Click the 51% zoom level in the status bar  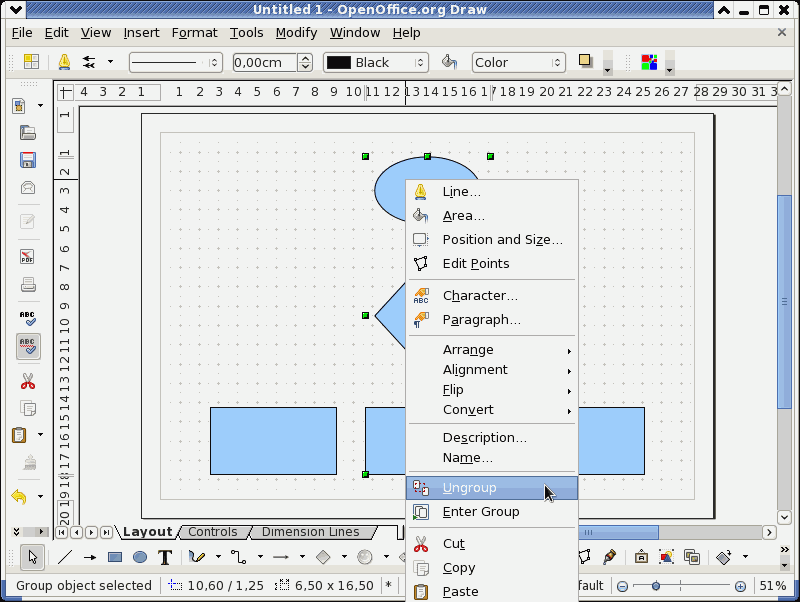pyautogui.click(x=772, y=586)
